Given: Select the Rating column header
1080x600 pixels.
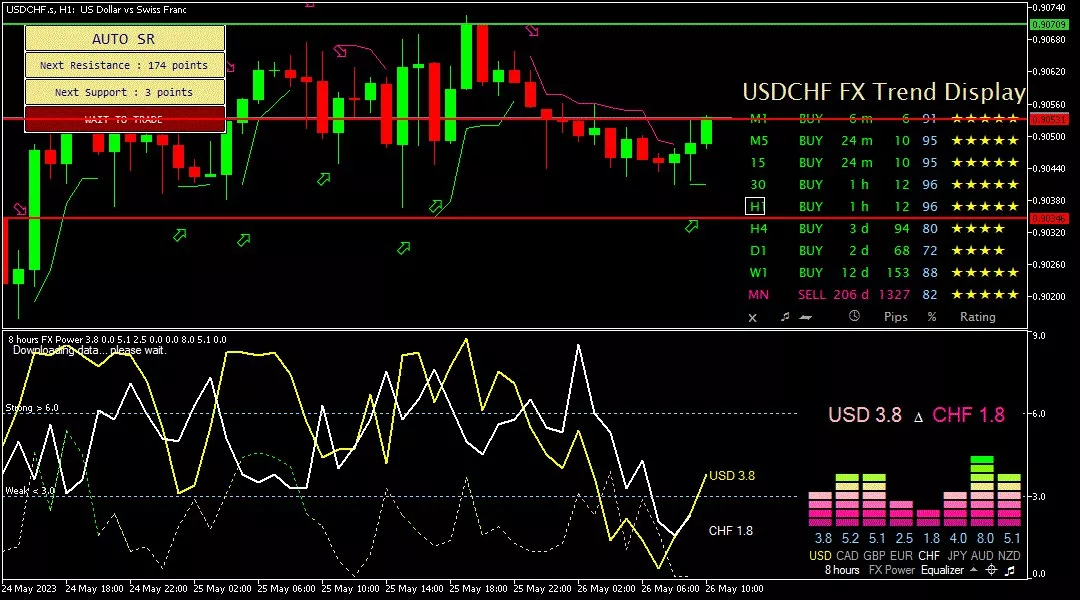Looking at the screenshot, I should click(977, 317).
